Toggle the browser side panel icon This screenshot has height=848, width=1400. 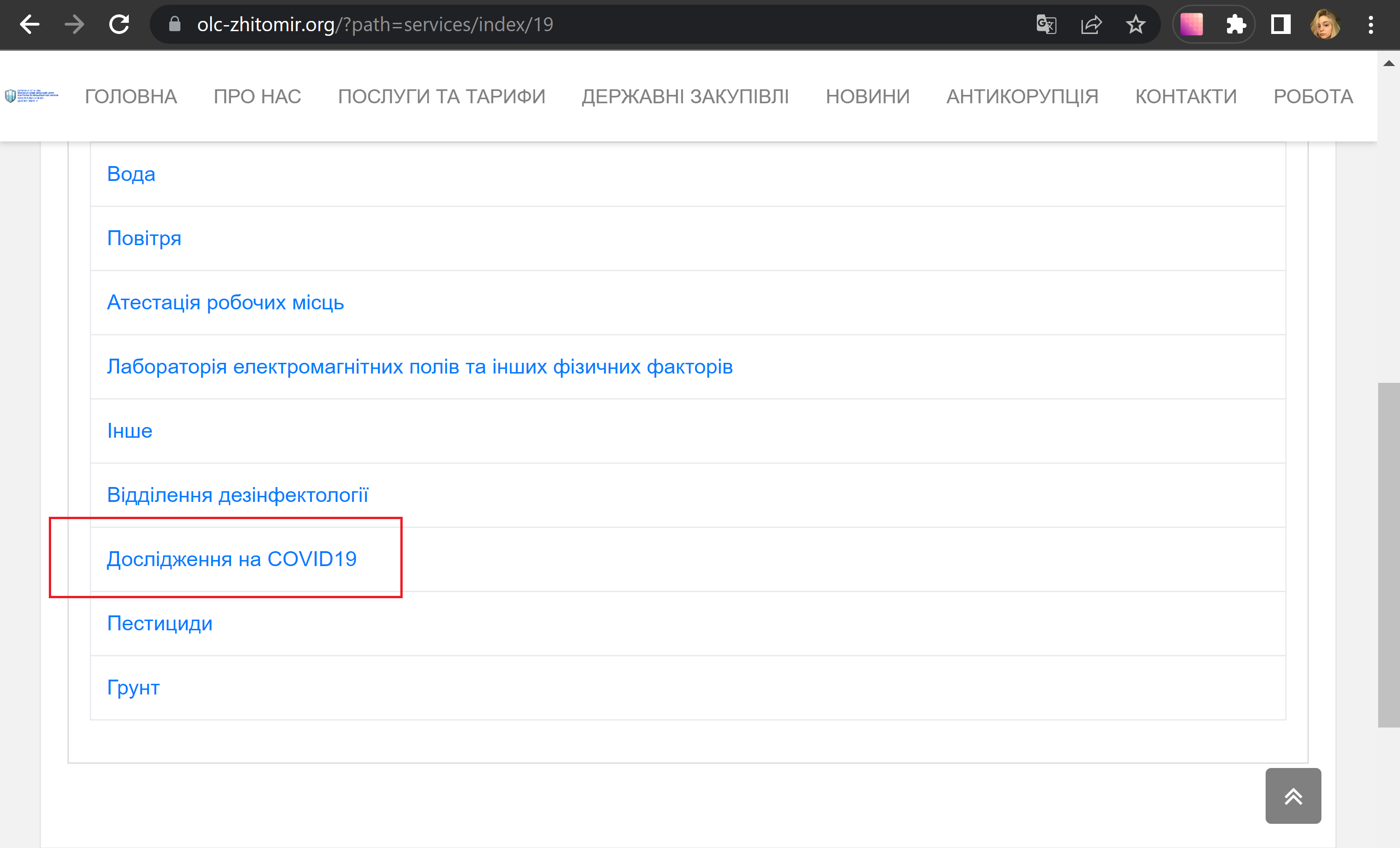coord(1280,25)
